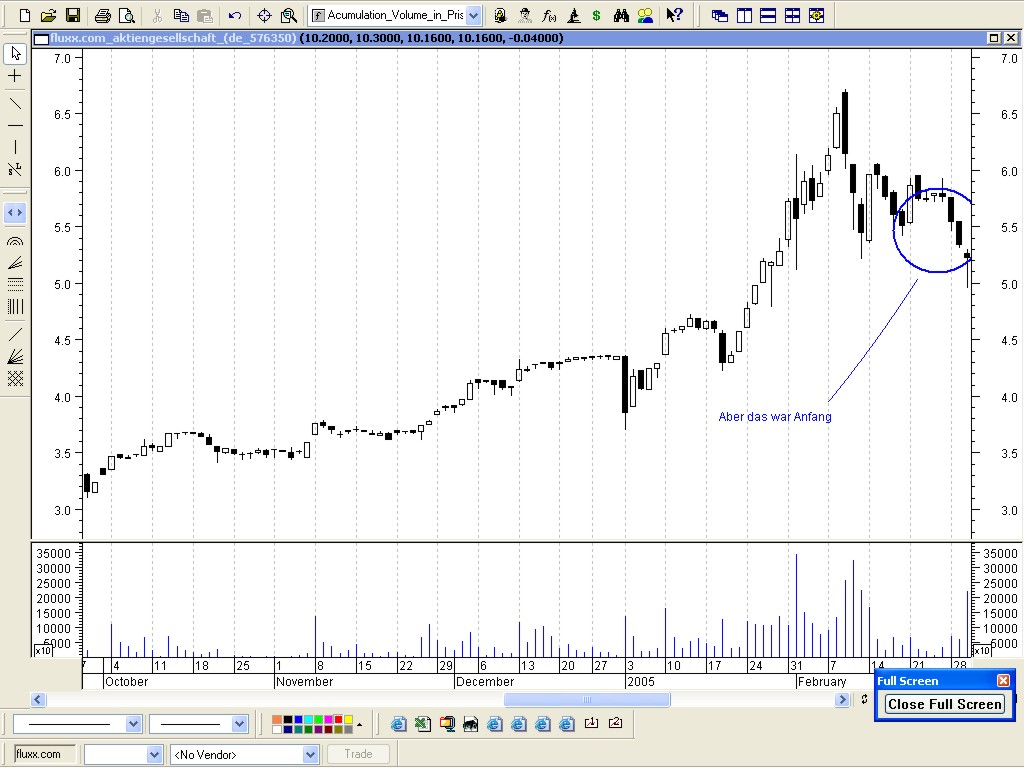
Task: Activate the trendline drawing tool
Action: pyautogui.click(x=14, y=103)
